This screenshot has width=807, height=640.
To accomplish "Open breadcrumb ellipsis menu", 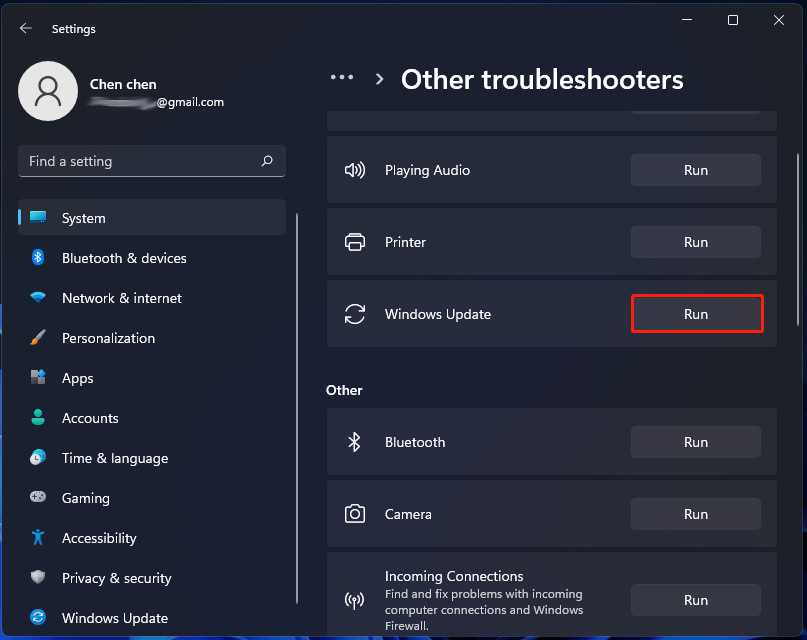I will [x=342, y=78].
